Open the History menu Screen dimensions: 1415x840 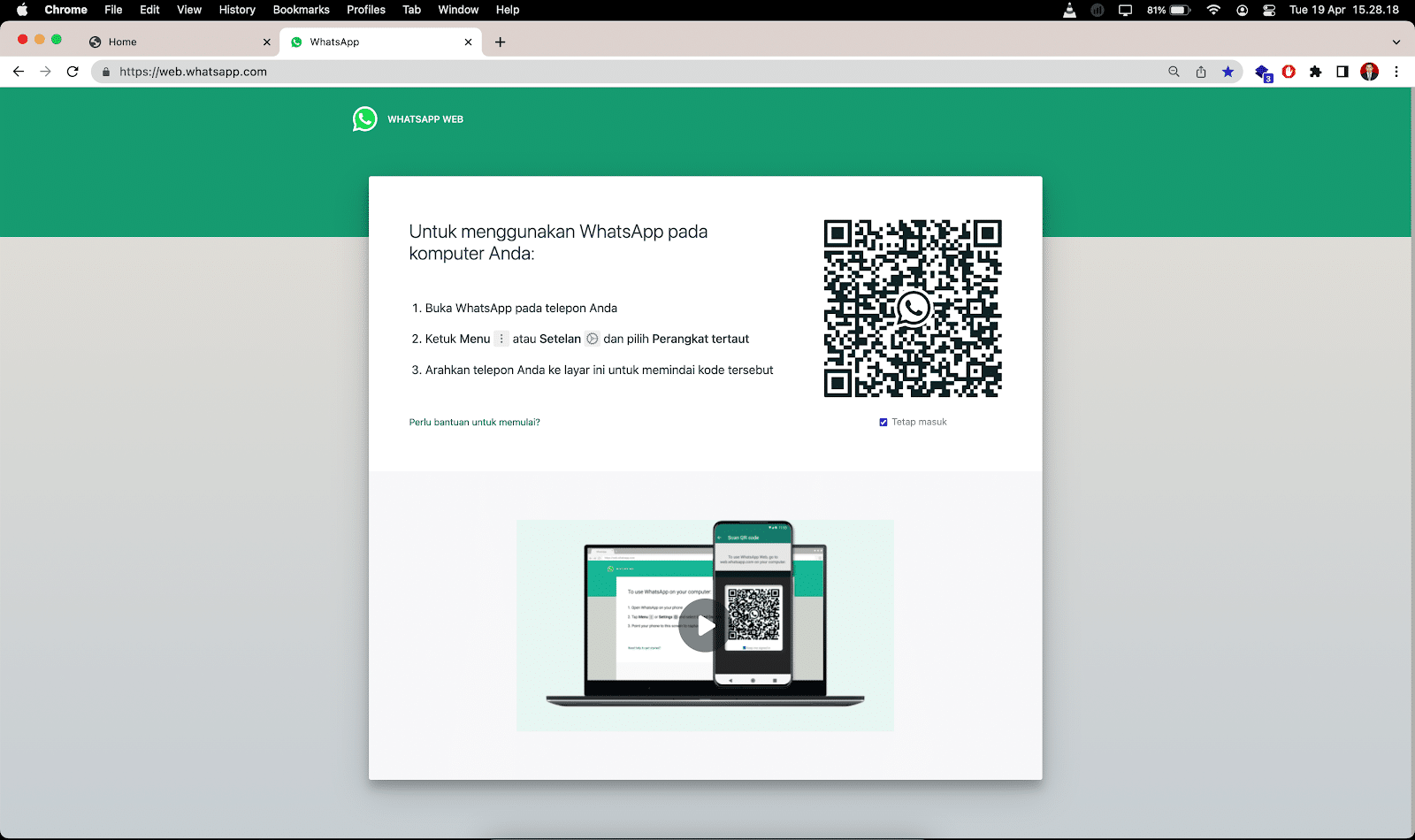tap(237, 10)
